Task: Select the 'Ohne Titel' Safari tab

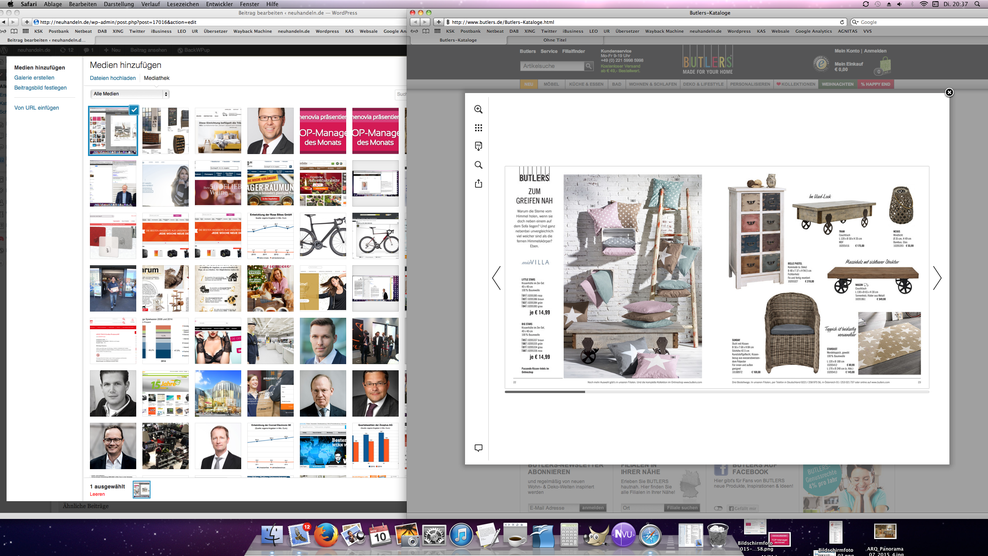Action: click(x=554, y=40)
